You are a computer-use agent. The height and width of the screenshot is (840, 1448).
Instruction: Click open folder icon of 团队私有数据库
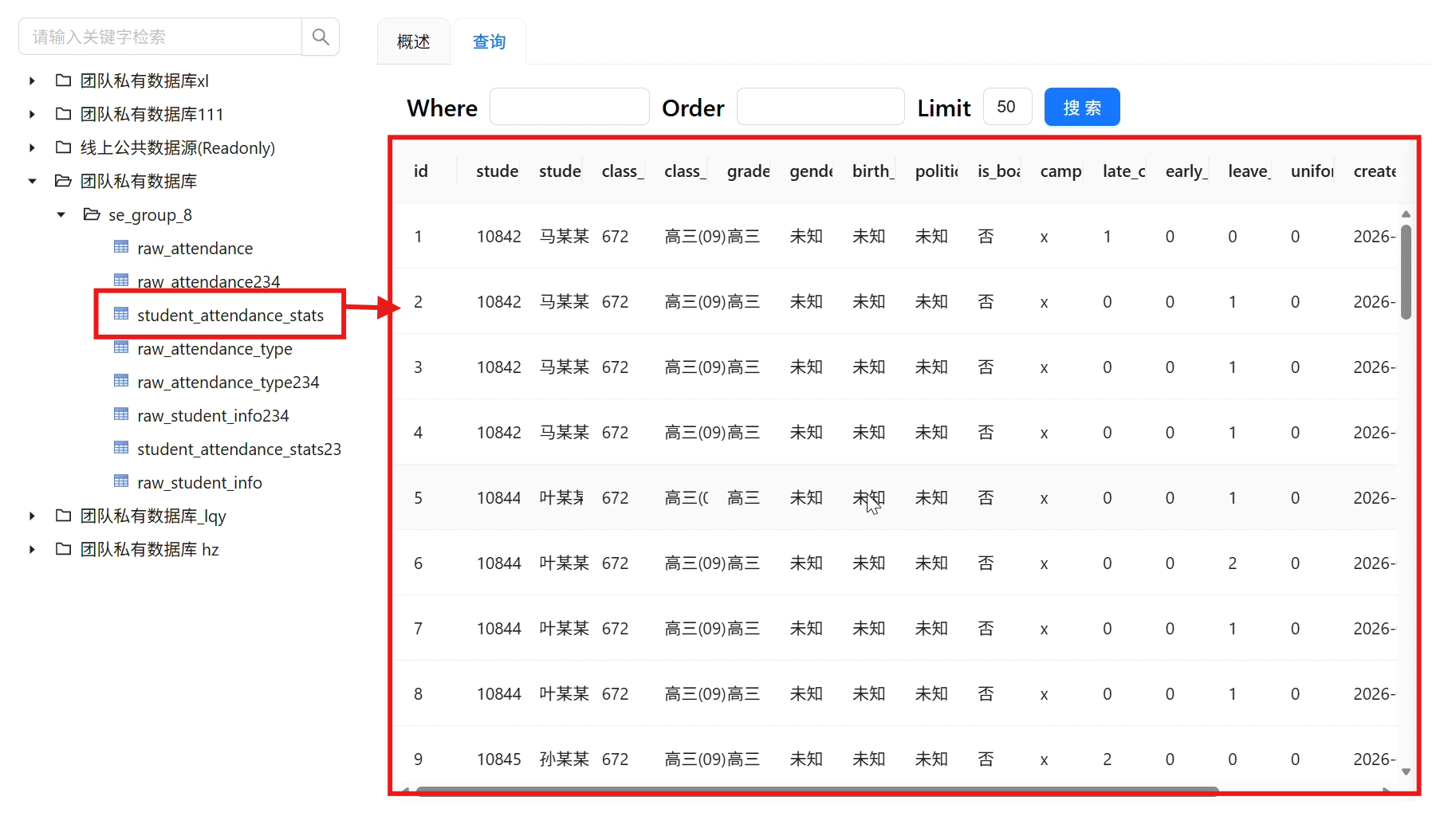[x=64, y=181]
